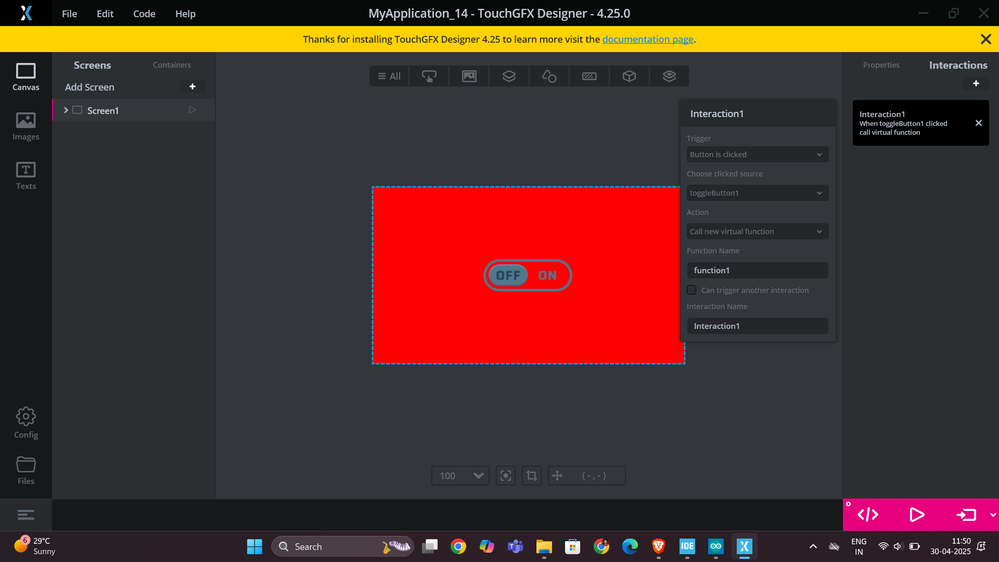
Task: Open run target options chevron
Action: (993, 515)
